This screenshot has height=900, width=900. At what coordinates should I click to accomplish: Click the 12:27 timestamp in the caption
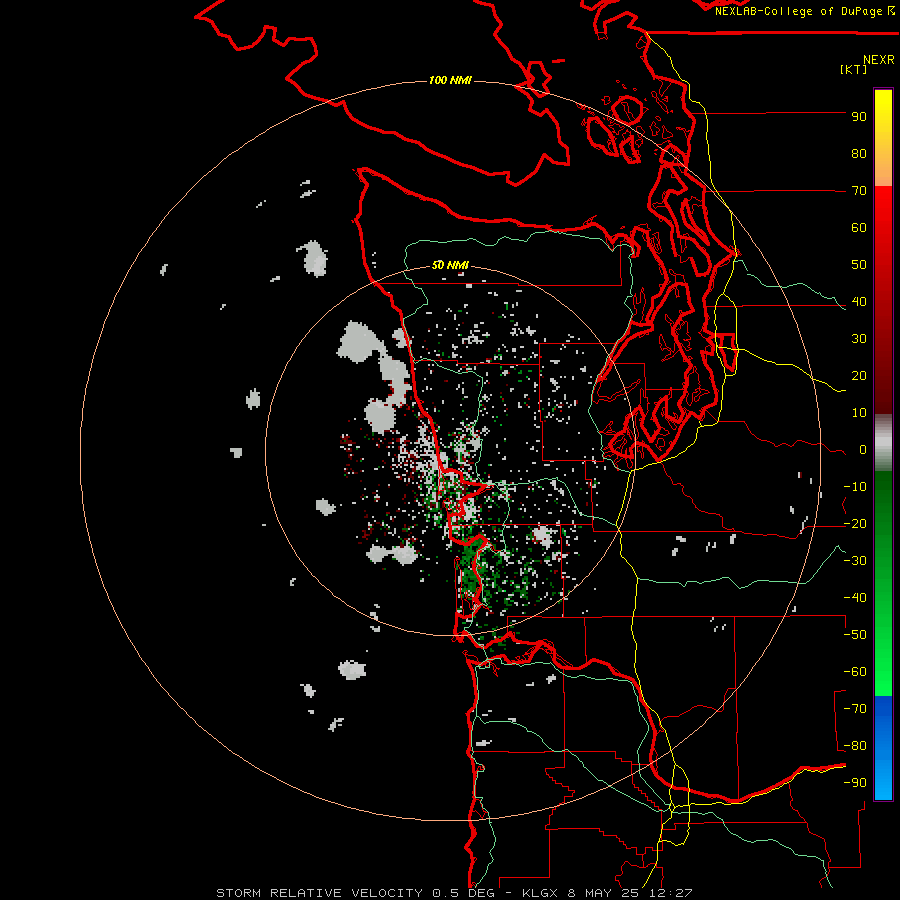coord(671,893)
